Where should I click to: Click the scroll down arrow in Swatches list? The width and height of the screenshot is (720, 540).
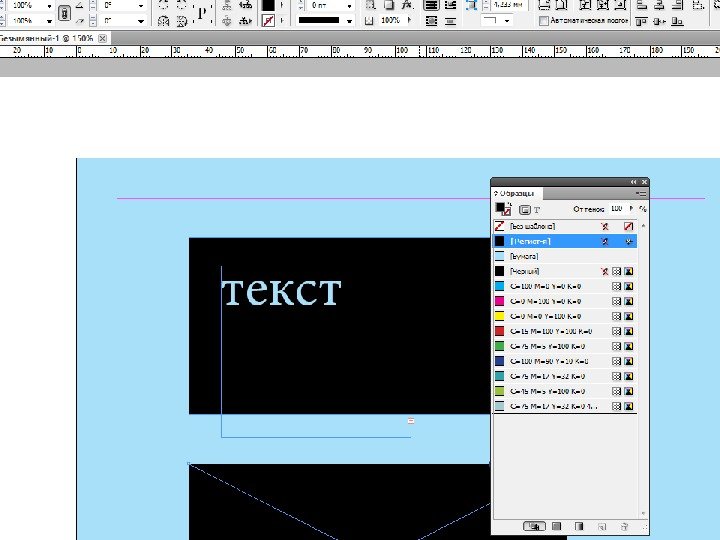(x=643, y=513)
